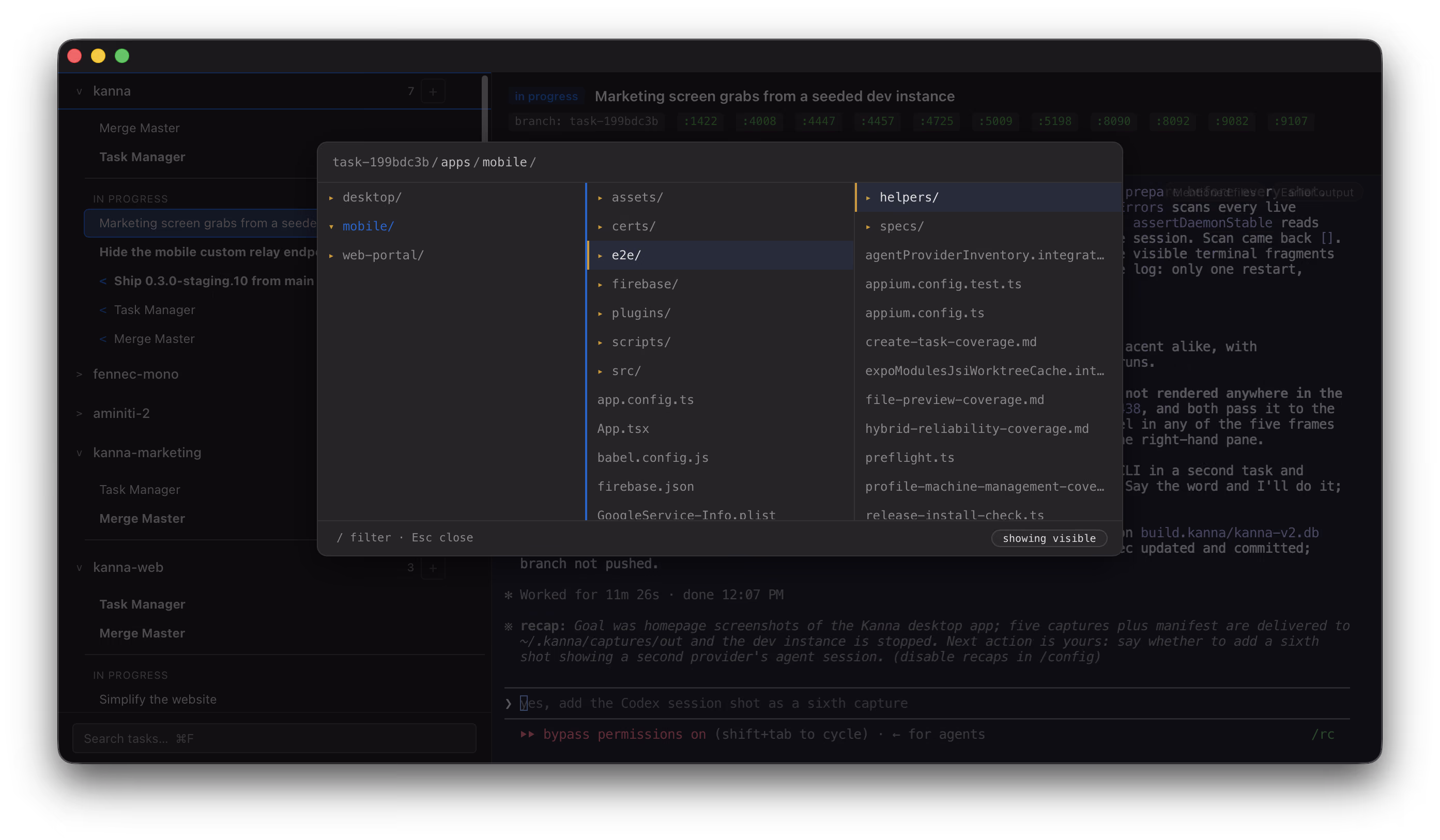Click port badge :9107
The image size is (1440, 840).
pyautogui.click(x=1290, y=121)
